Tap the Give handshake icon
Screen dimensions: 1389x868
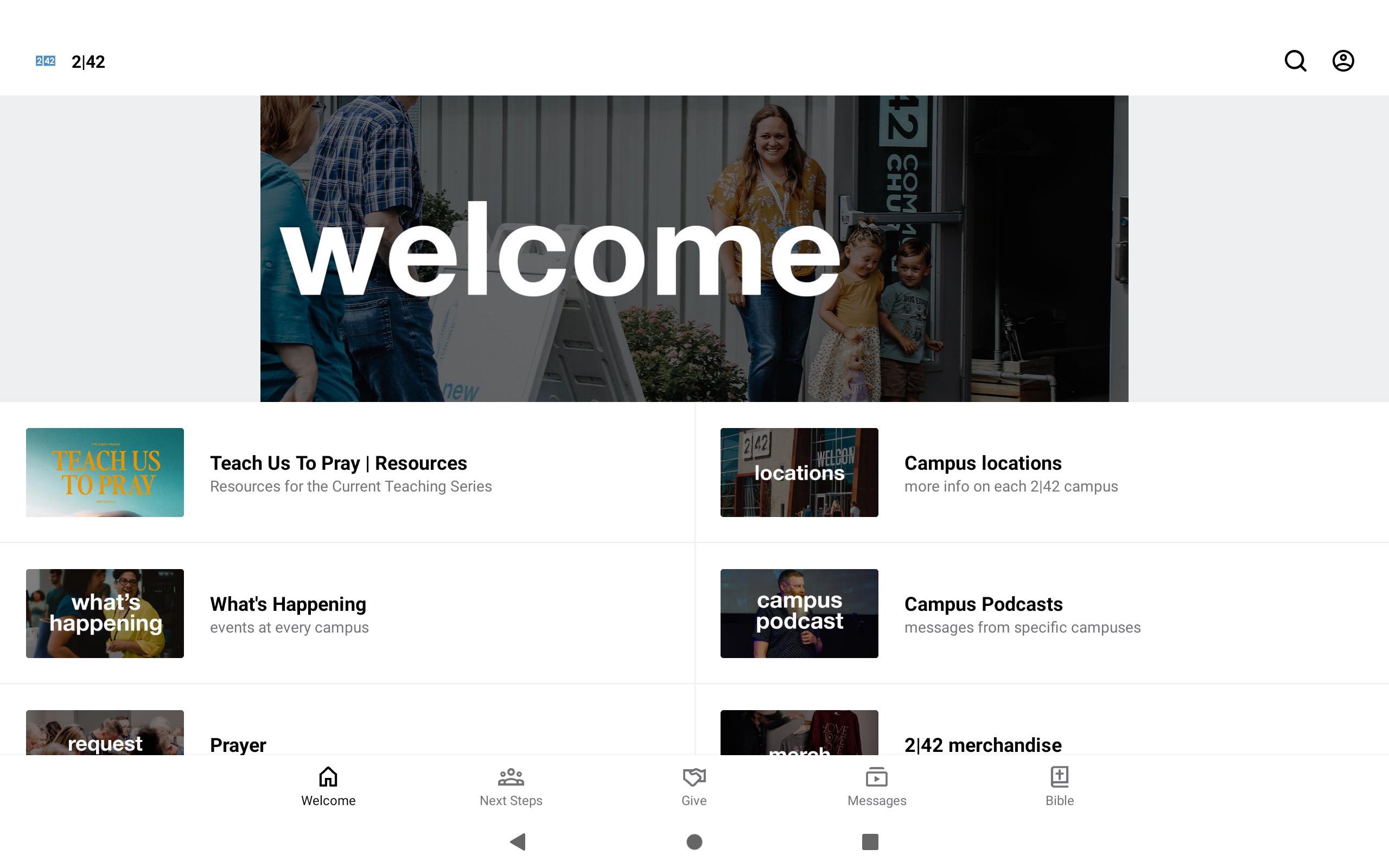694,777
